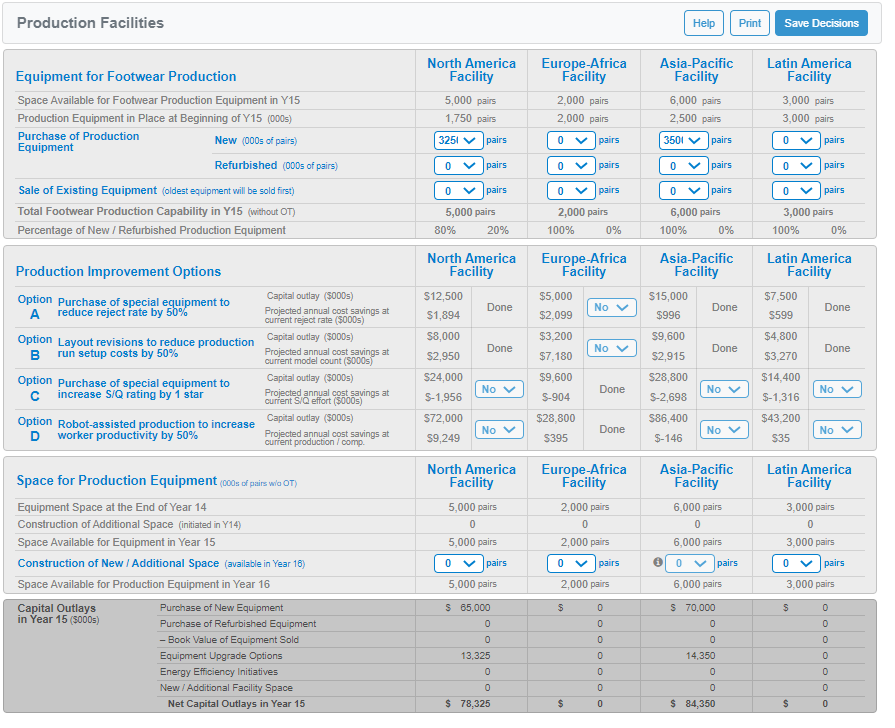Open Latin America Option D dropdown
Image resolution: width=895 pixels, height=728 pixels.
837,430
